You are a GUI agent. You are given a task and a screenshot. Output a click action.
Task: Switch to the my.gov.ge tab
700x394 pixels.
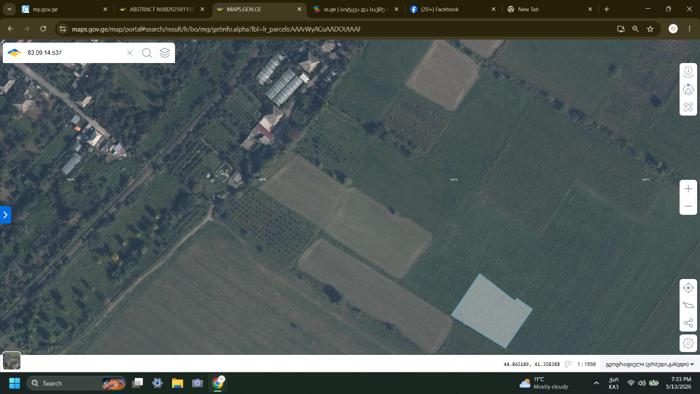click(x=64, y=9)
